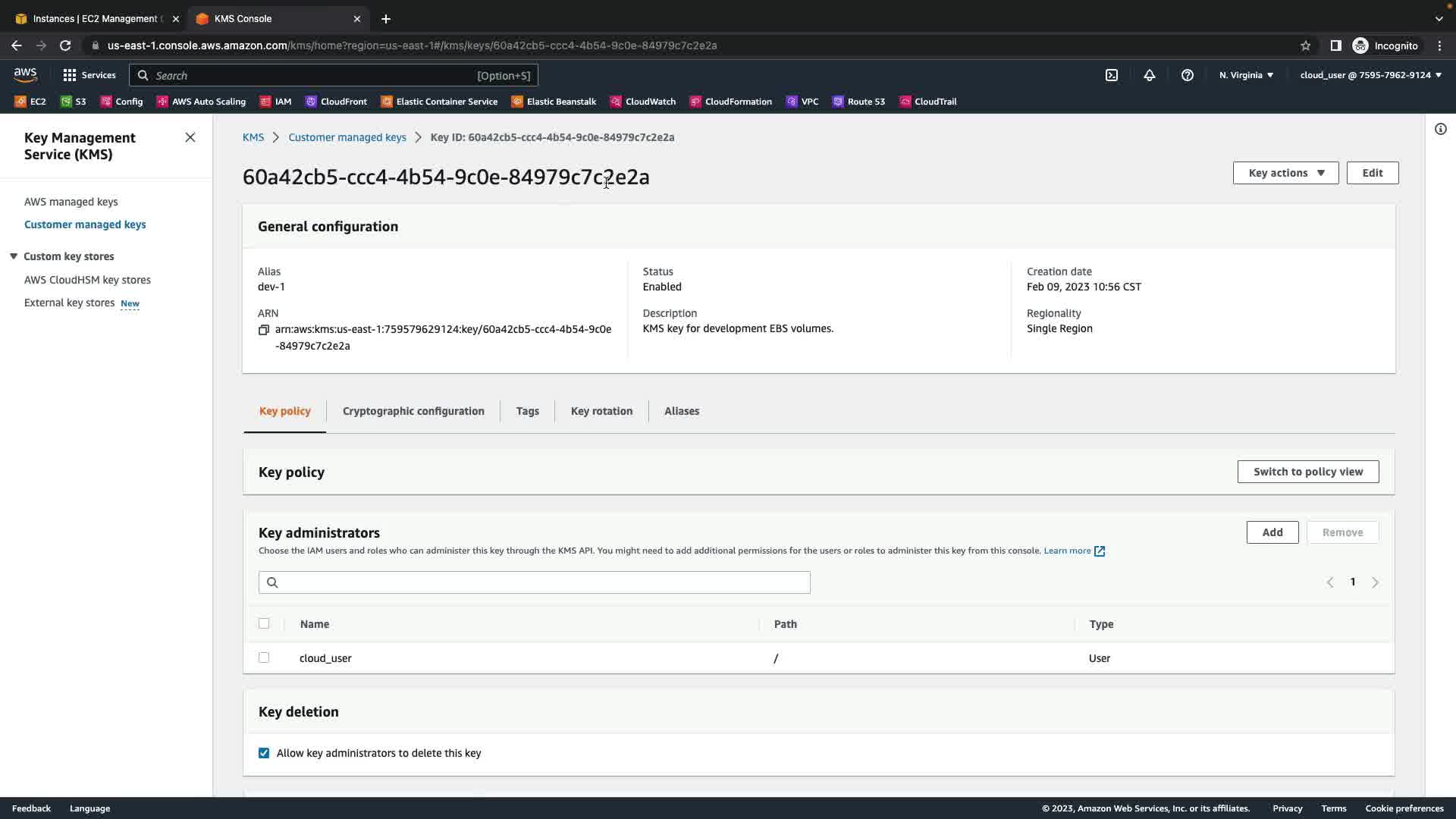Close the KMS navigation sidebar
1456x819 pixels.
coord(190,137)
